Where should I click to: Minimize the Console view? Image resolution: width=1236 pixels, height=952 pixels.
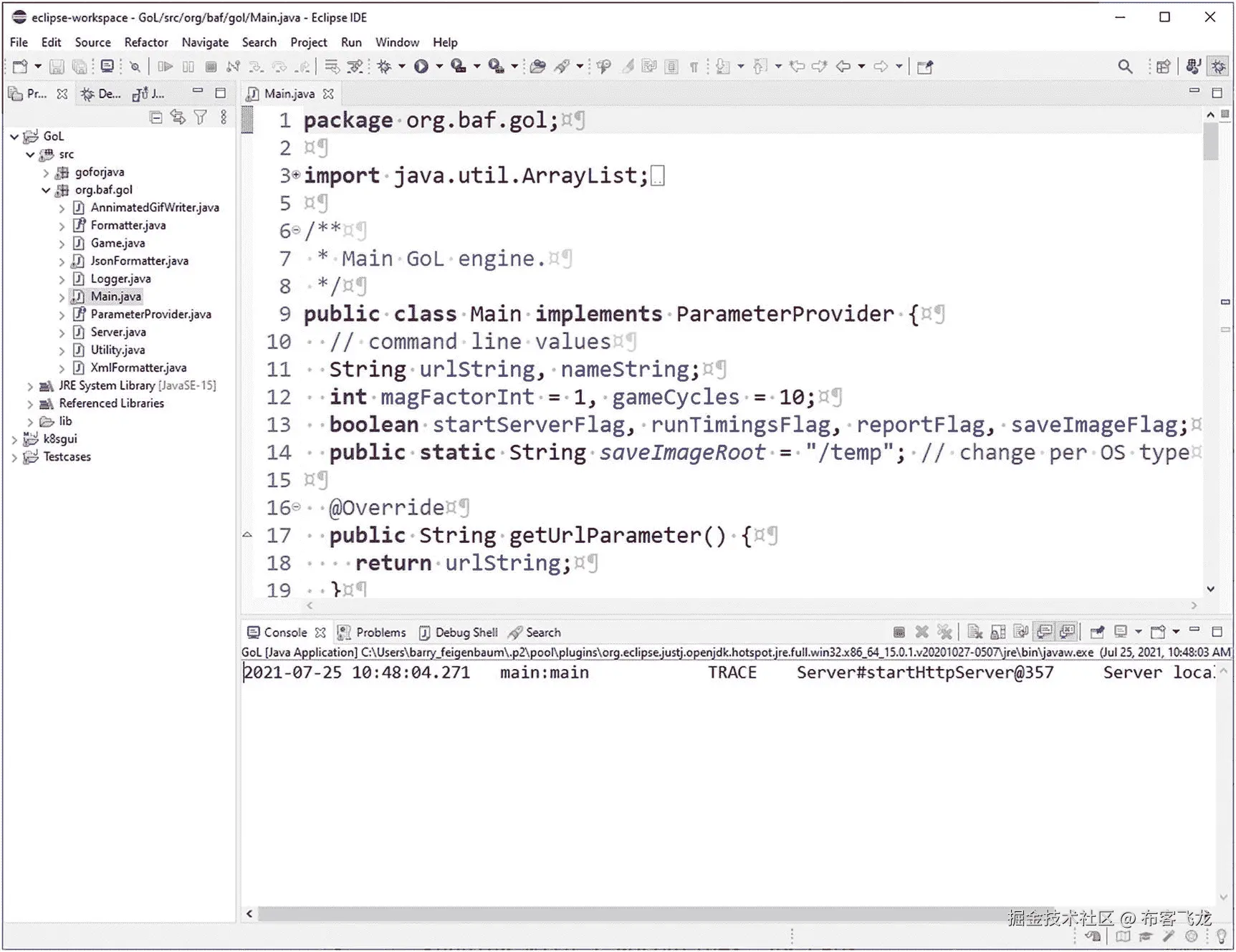coord(1194,630)
